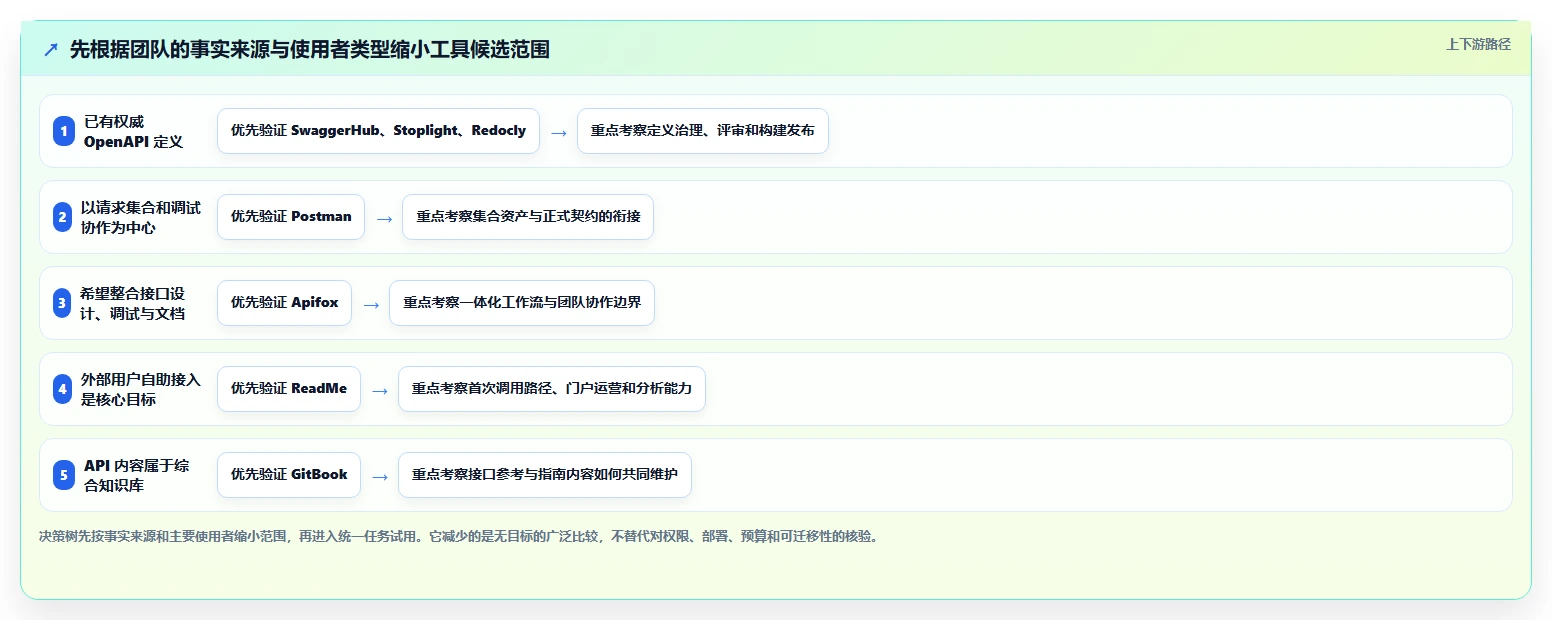1552x620 pixels.
Task: Select the 优先验证 GitBook chip
Action: (289, 475)
